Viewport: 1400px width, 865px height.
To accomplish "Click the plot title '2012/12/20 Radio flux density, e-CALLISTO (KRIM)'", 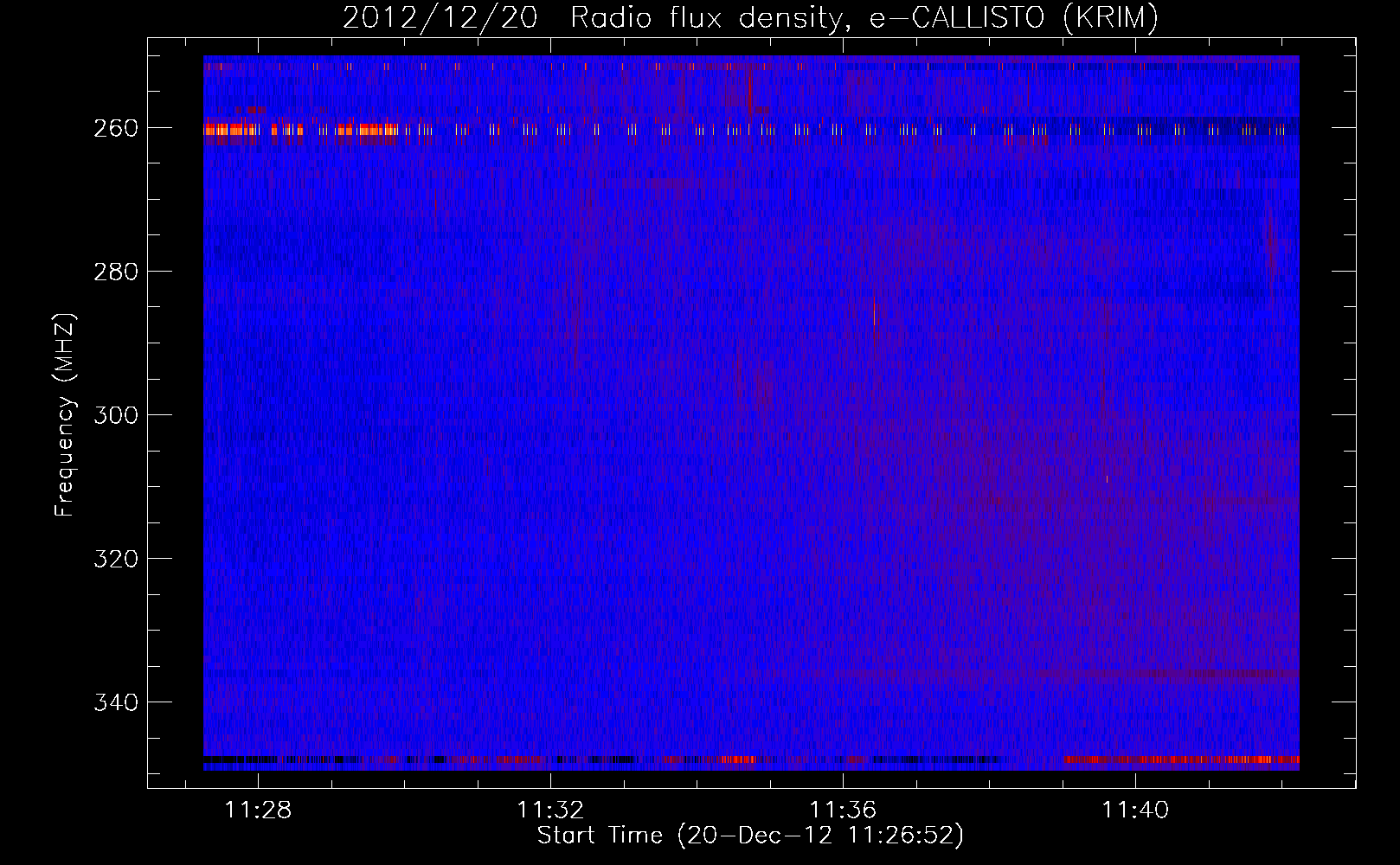I will coord(750,17).
